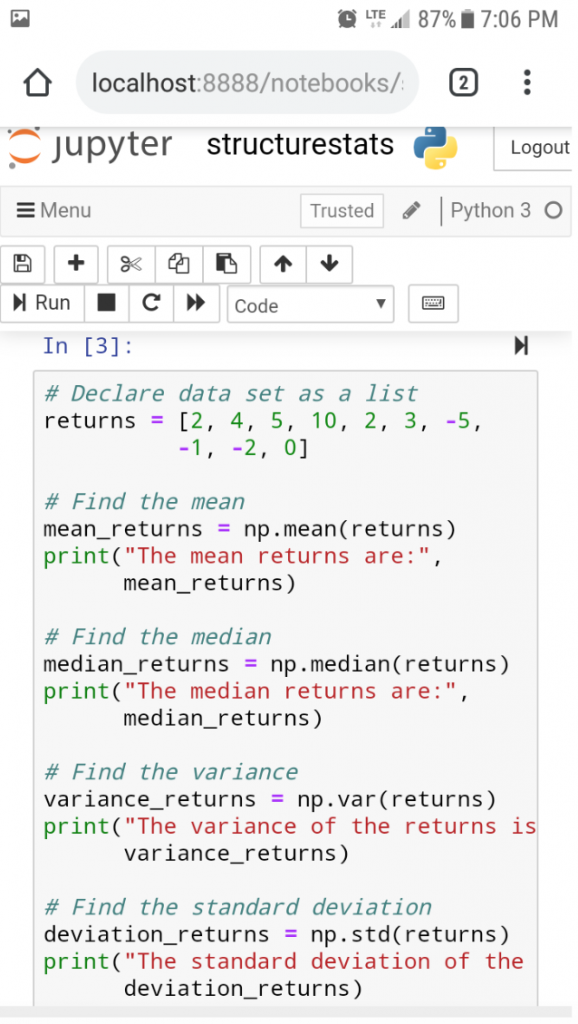The height and width of the screenshot is (1024, 578).
Task: Open browser tab switcher showing 2
Action: click(x=463, y=82)
